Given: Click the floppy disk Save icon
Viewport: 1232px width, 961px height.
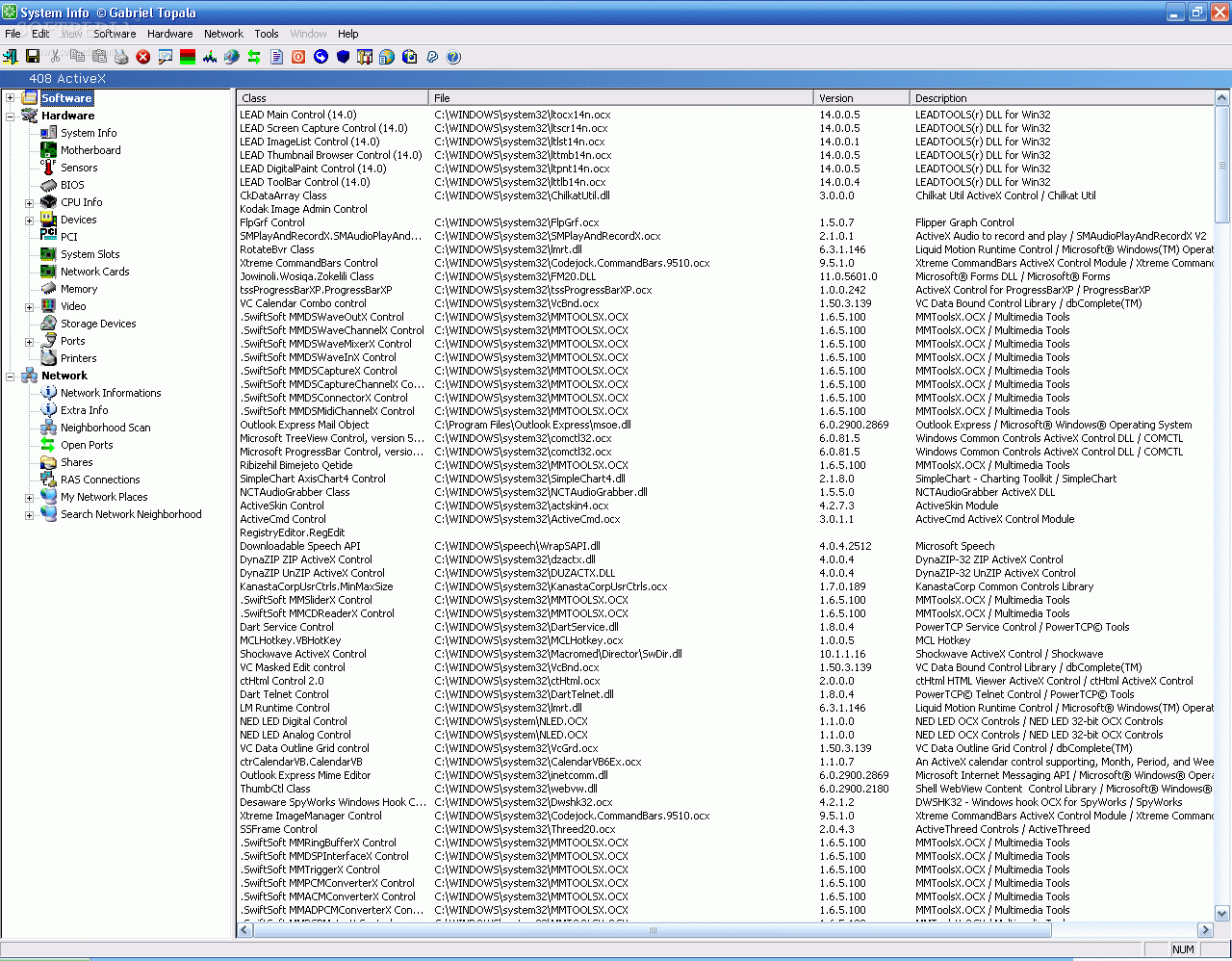Looking at the screenshot, I should pos(33,57).
